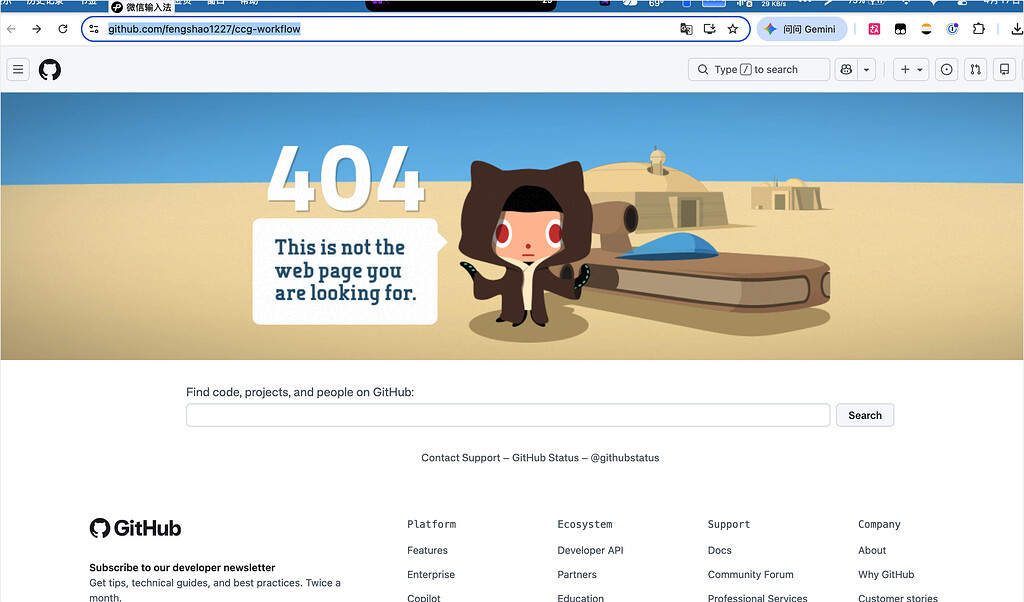Bookmark this page with the star
1024x602 pixels.
(733, 29)
